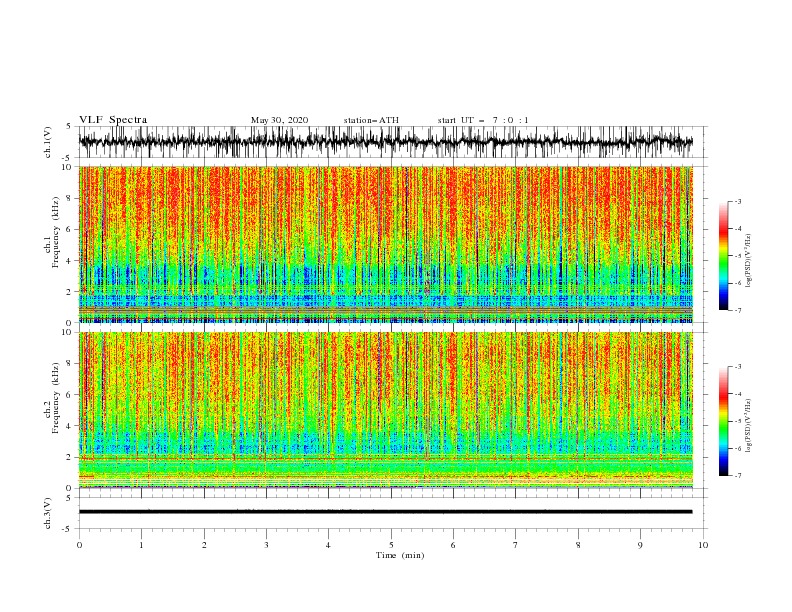The width and height of the screenshot is (792, 612).
Task: Click the 'station=ATH' label
Action: pos(371,120)
